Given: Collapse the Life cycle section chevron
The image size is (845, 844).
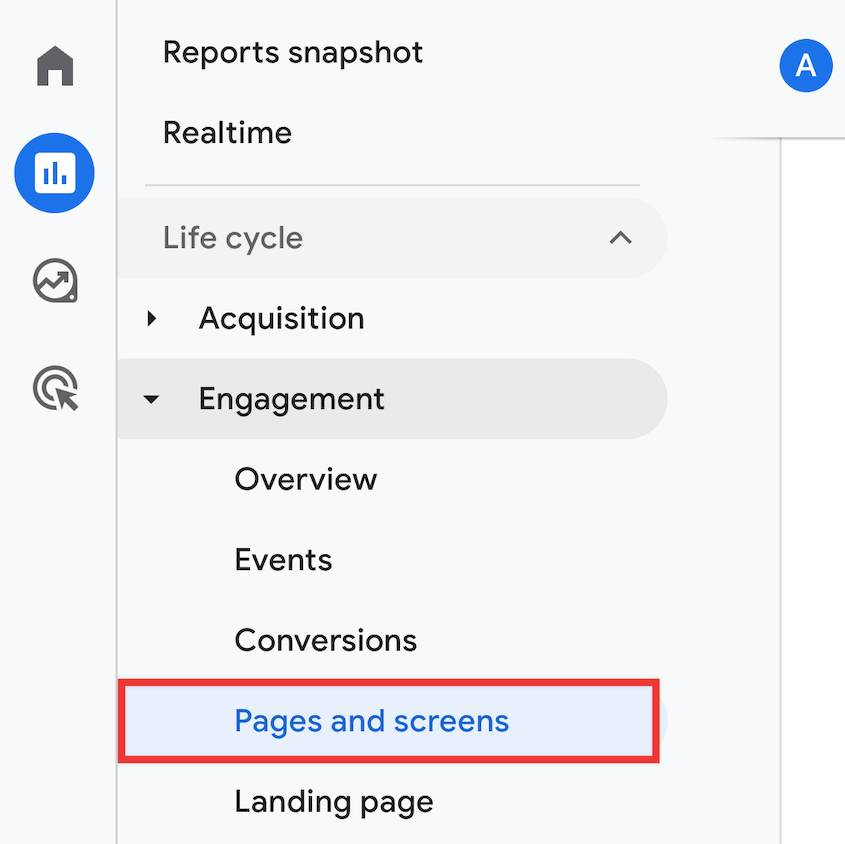Looking at the screenshot, I should pyautogui.click(x=620, y=238).
